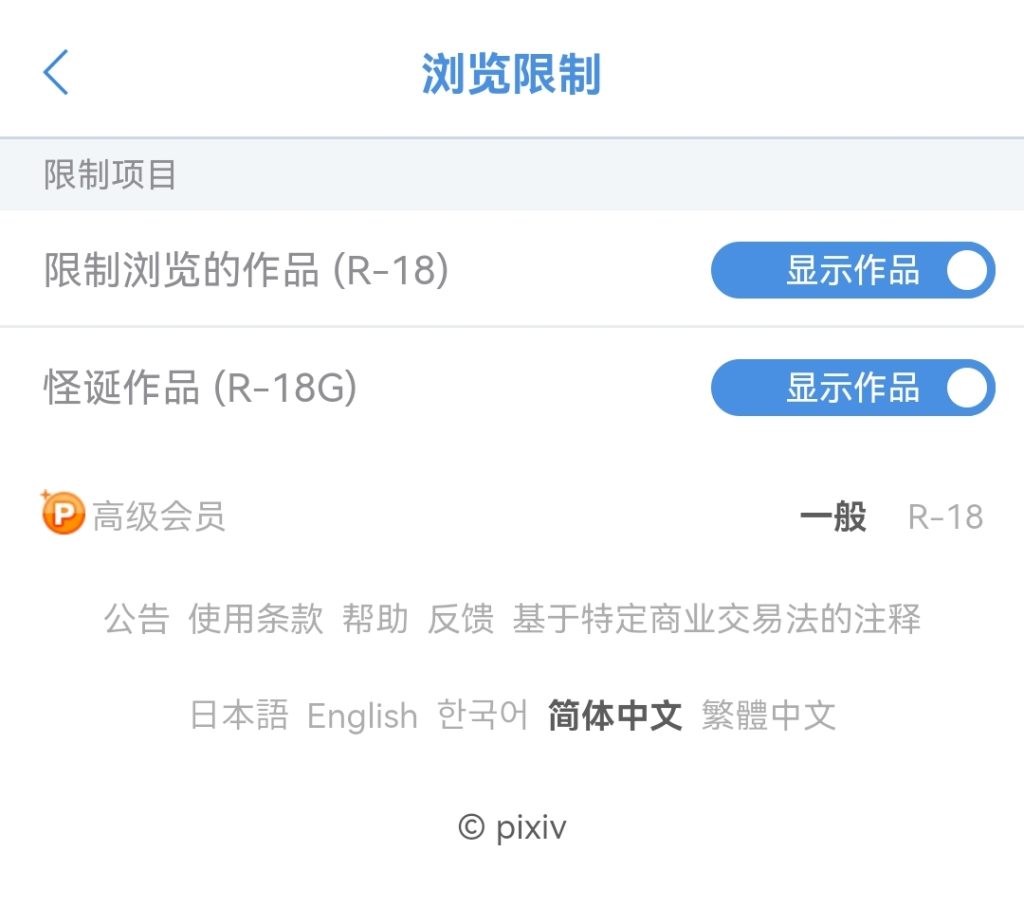
Task: Tap the back arrow icon
Action: pos(56,73)
